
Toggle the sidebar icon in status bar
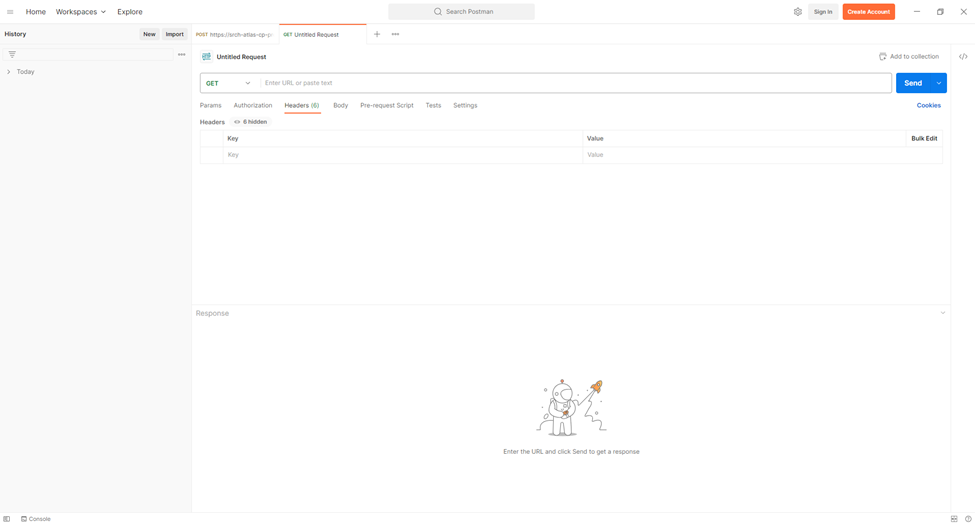7,519
